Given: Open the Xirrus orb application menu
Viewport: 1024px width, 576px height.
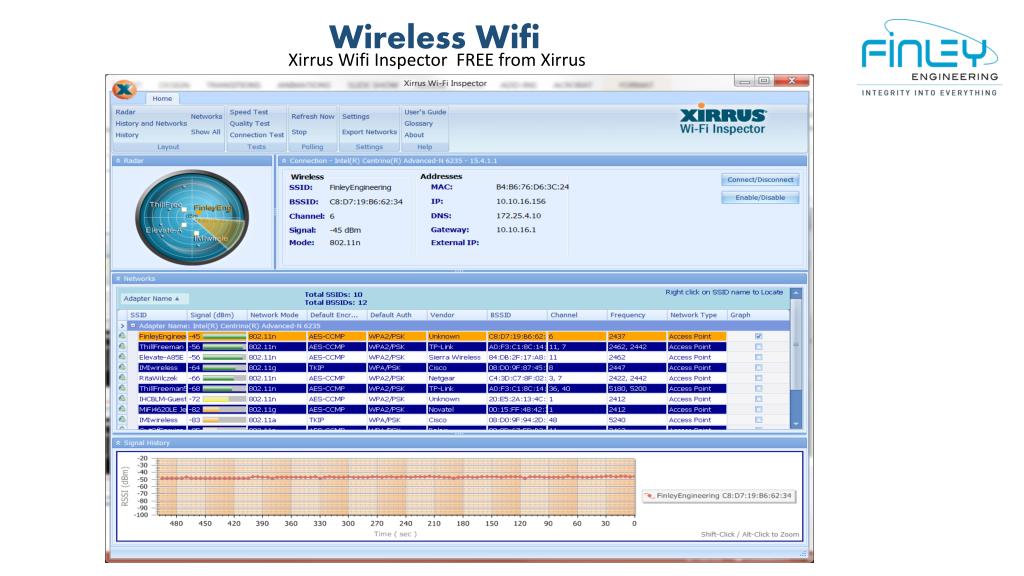Looking at the screenshot, I should (124, 89).
